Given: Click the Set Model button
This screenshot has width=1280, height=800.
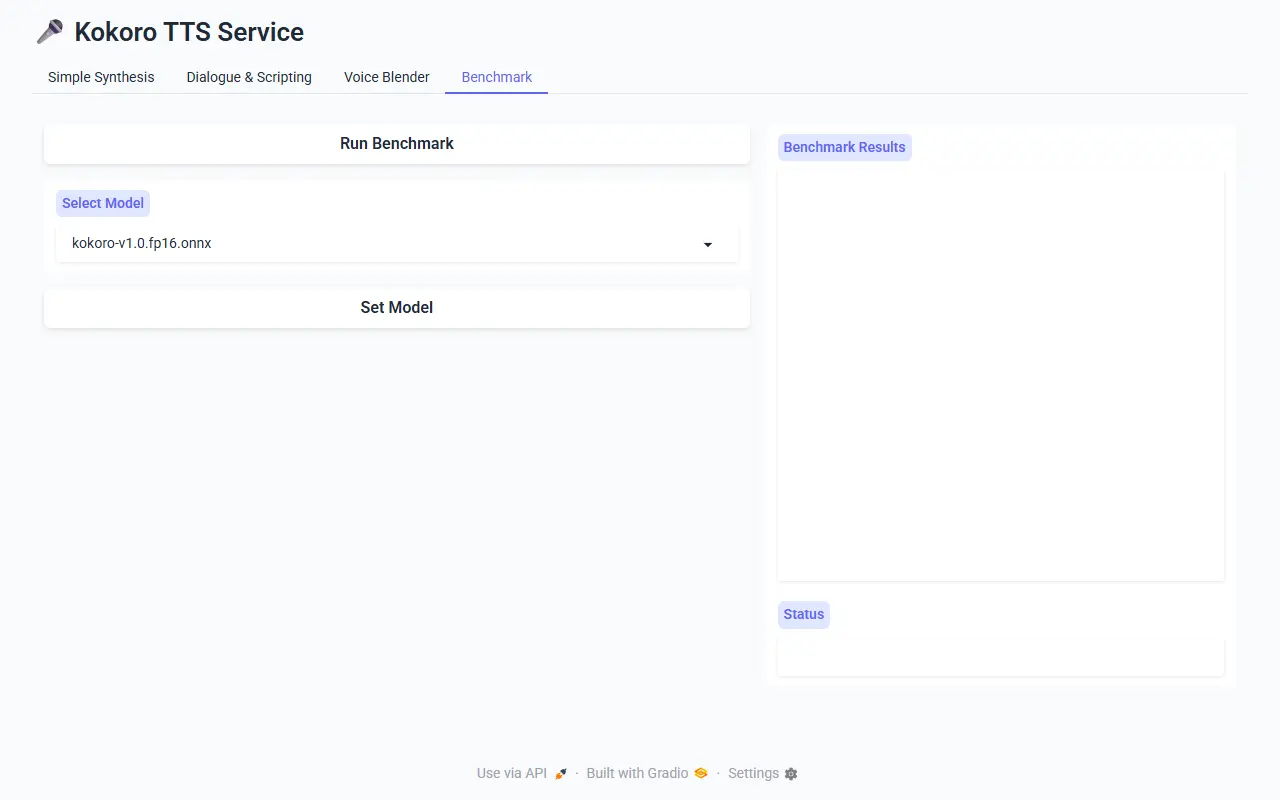Looking at the screenshot, I should point(397,308).
